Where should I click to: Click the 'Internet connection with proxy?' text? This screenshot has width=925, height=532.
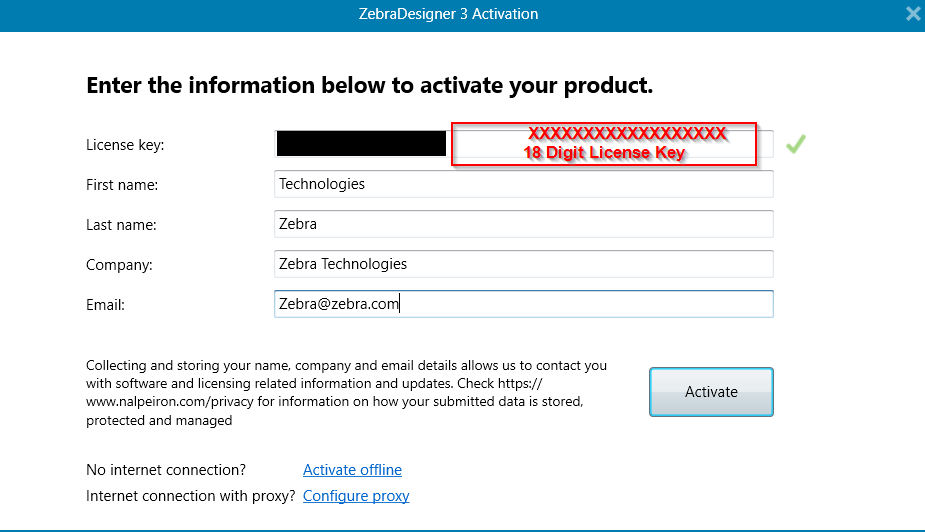[x=191, y=496]
